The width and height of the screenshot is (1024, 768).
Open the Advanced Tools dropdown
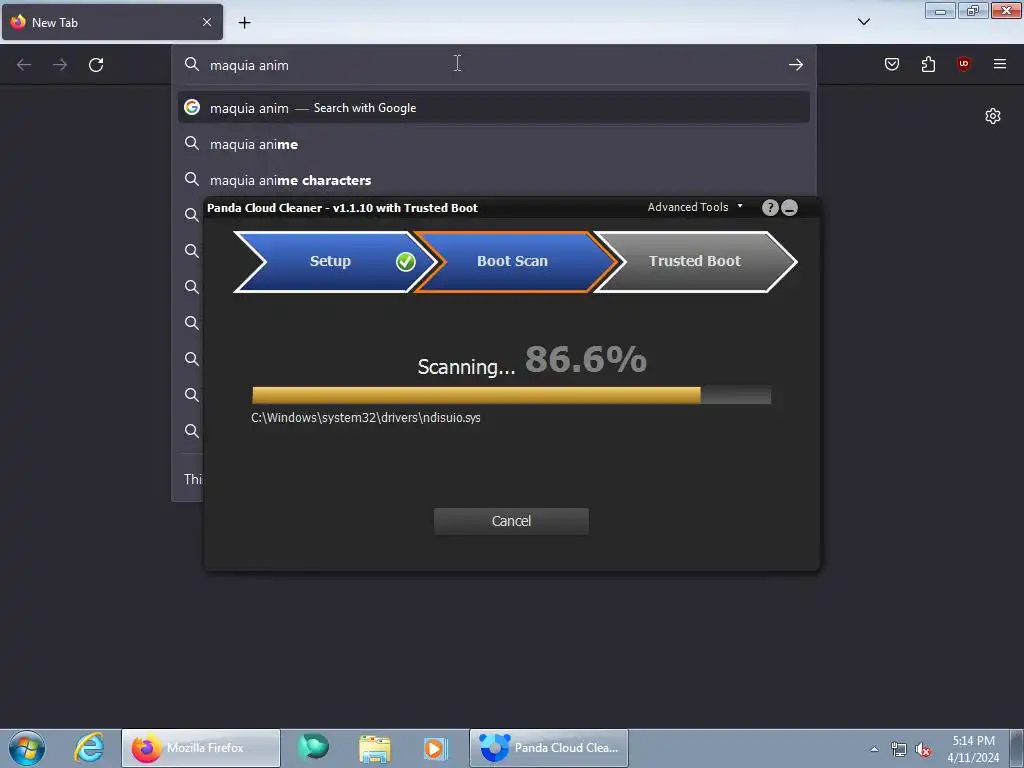pyautogui.click(x=695, y=207)
